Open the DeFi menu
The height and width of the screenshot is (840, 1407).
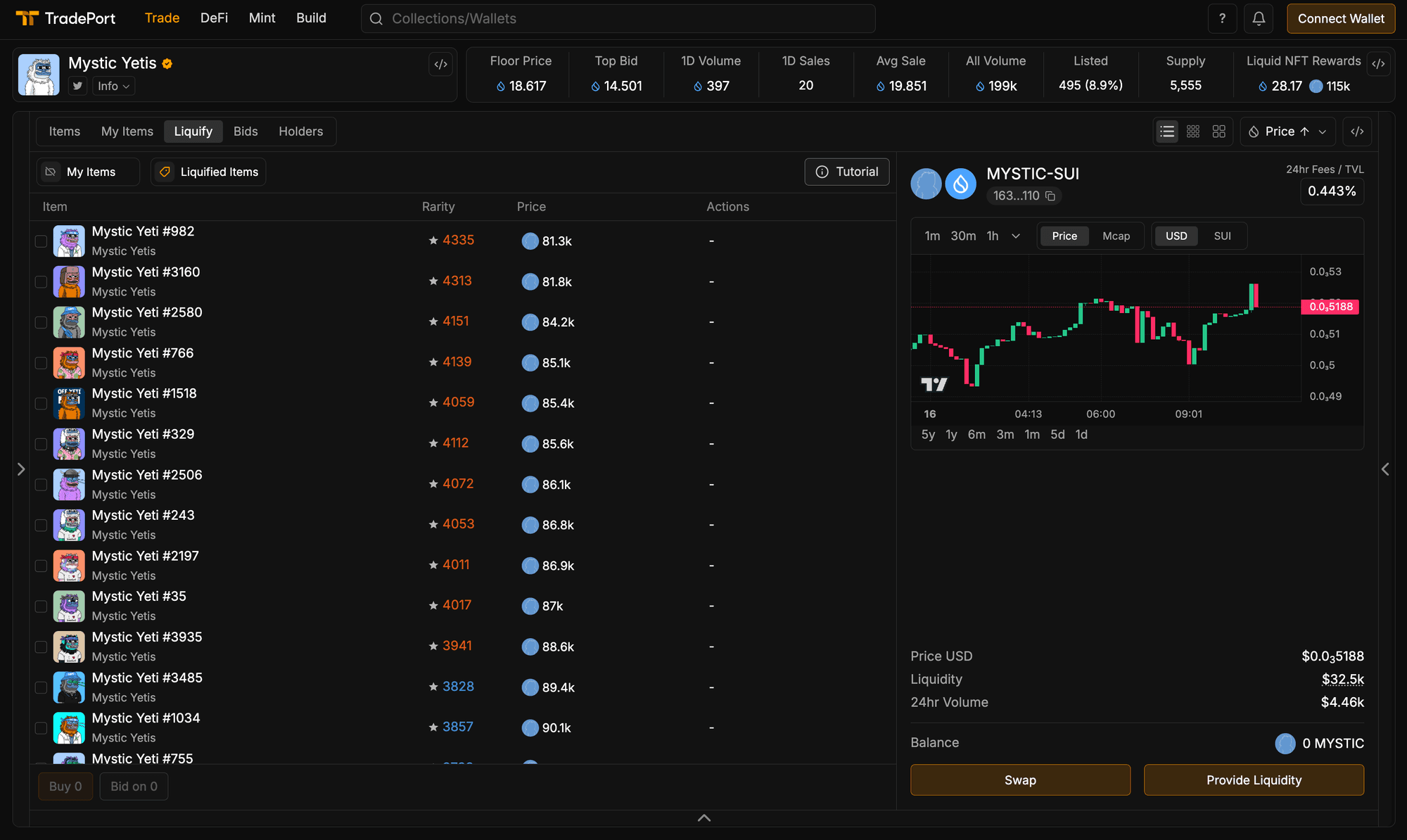pos(214,18)
